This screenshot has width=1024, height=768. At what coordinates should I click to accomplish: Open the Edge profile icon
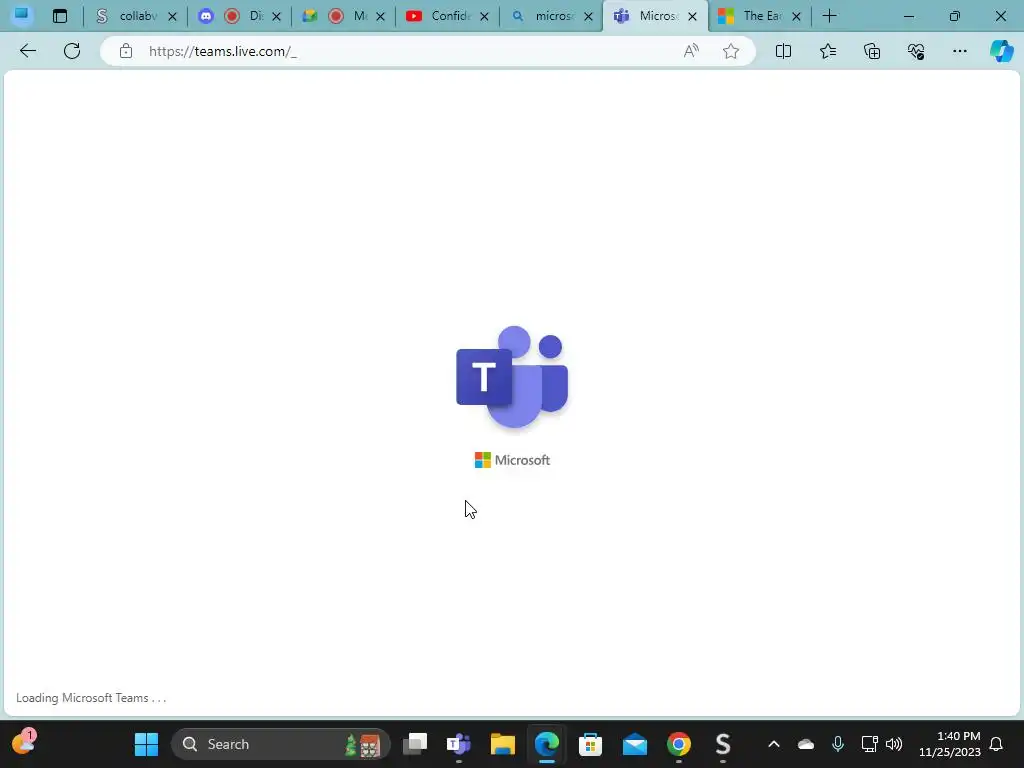22,15
